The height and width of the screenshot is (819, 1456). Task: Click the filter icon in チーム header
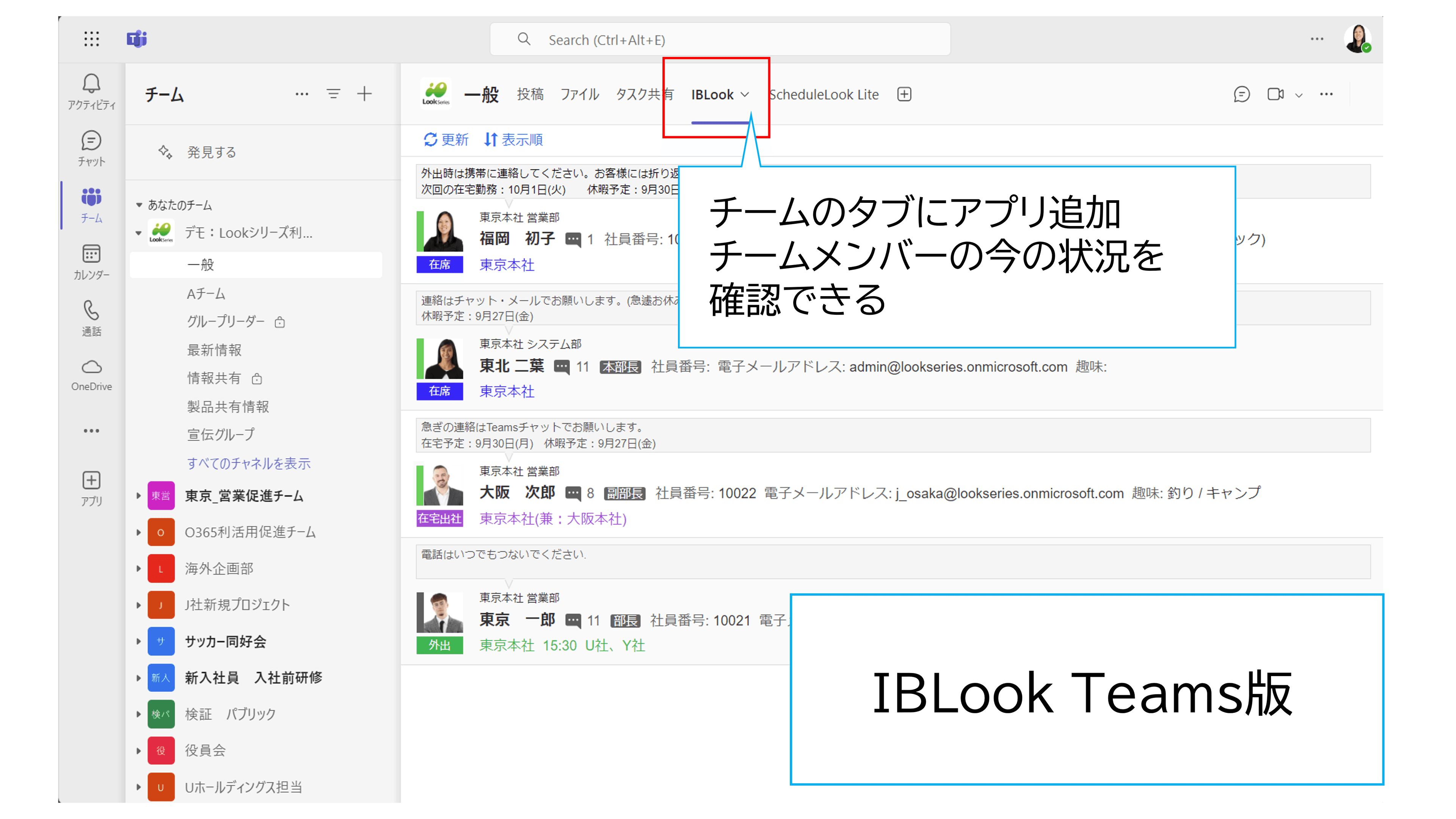[x=334, y=94]
